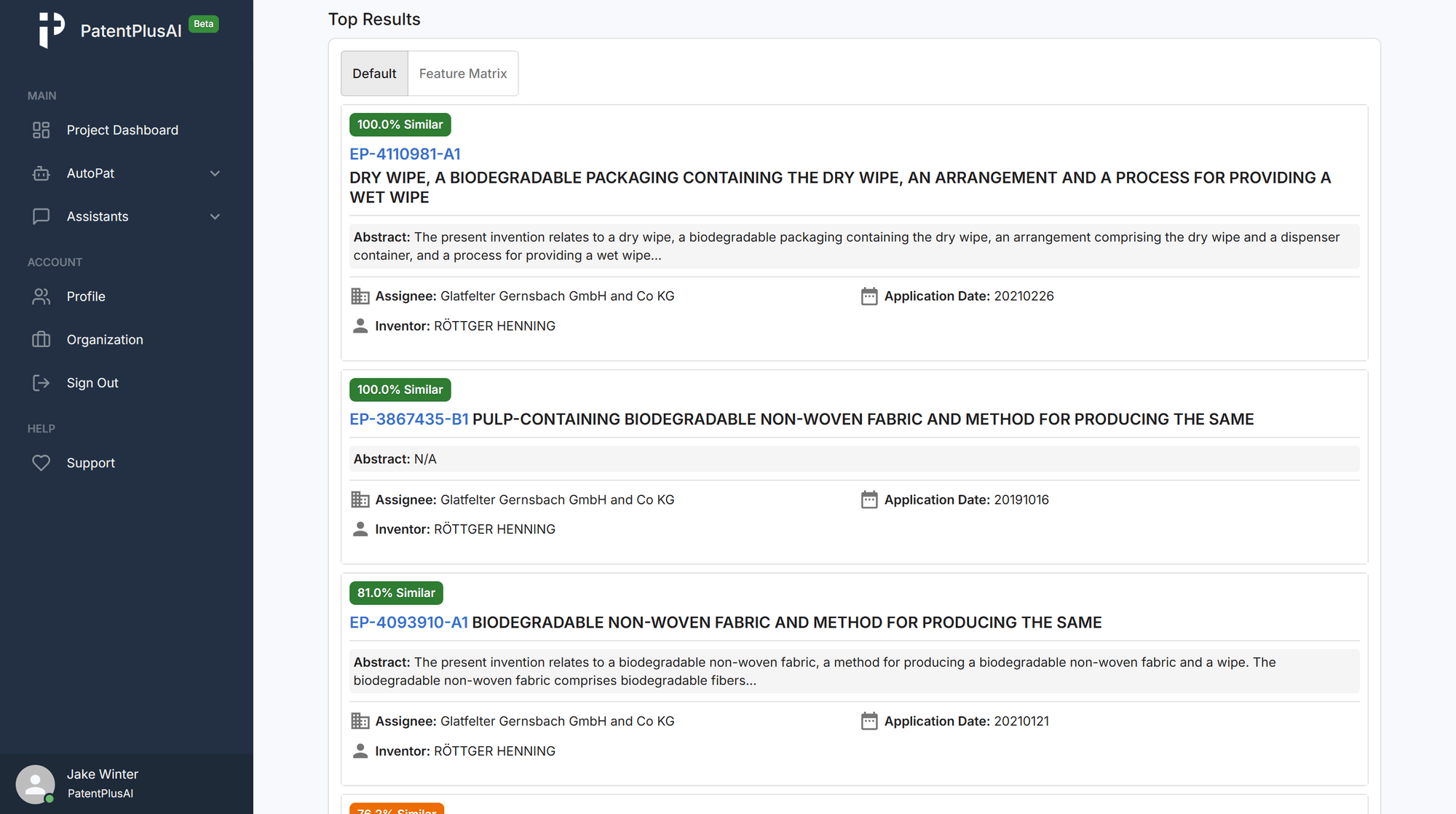This screenshot has height=814, width=1456.
Task: Click the 100.0% Similar badge of EP-3867435-B1
Action: coord(400,390)
